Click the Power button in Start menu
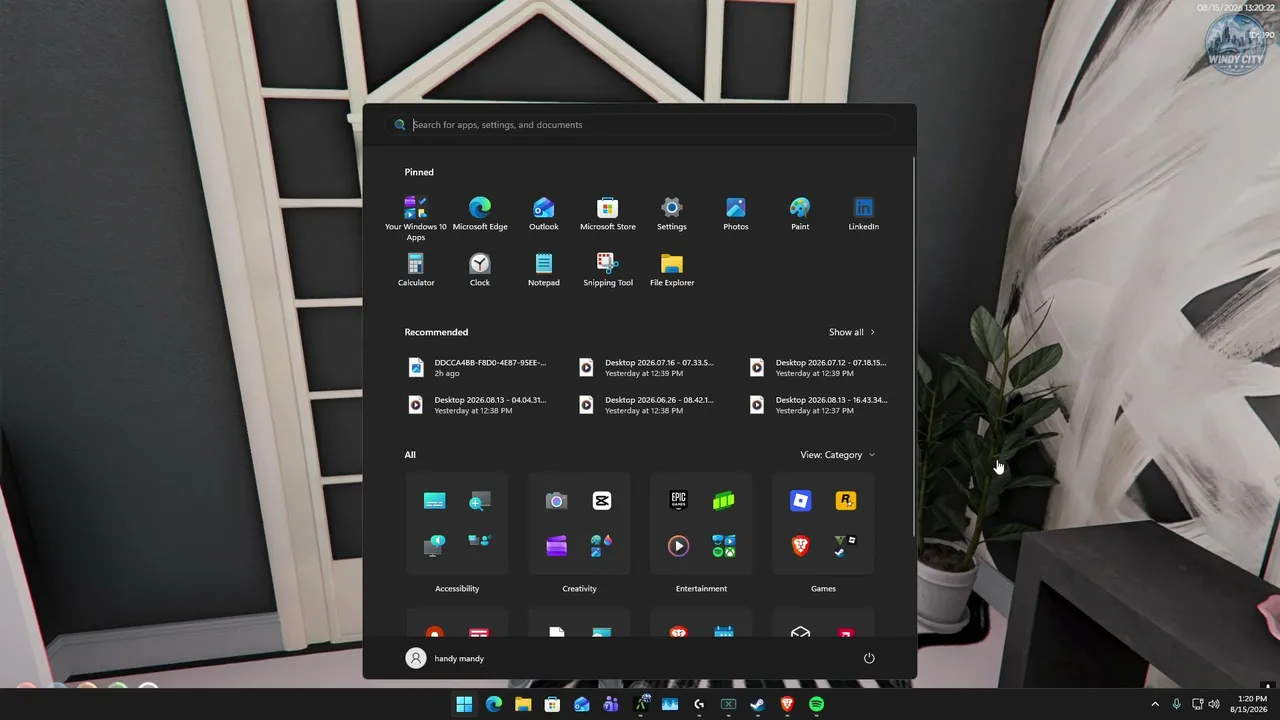 [869, 658]
